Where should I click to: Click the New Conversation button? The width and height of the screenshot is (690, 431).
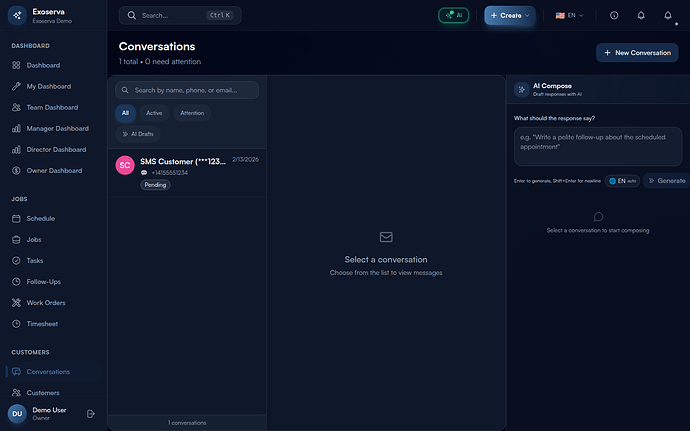pos(637,52)
